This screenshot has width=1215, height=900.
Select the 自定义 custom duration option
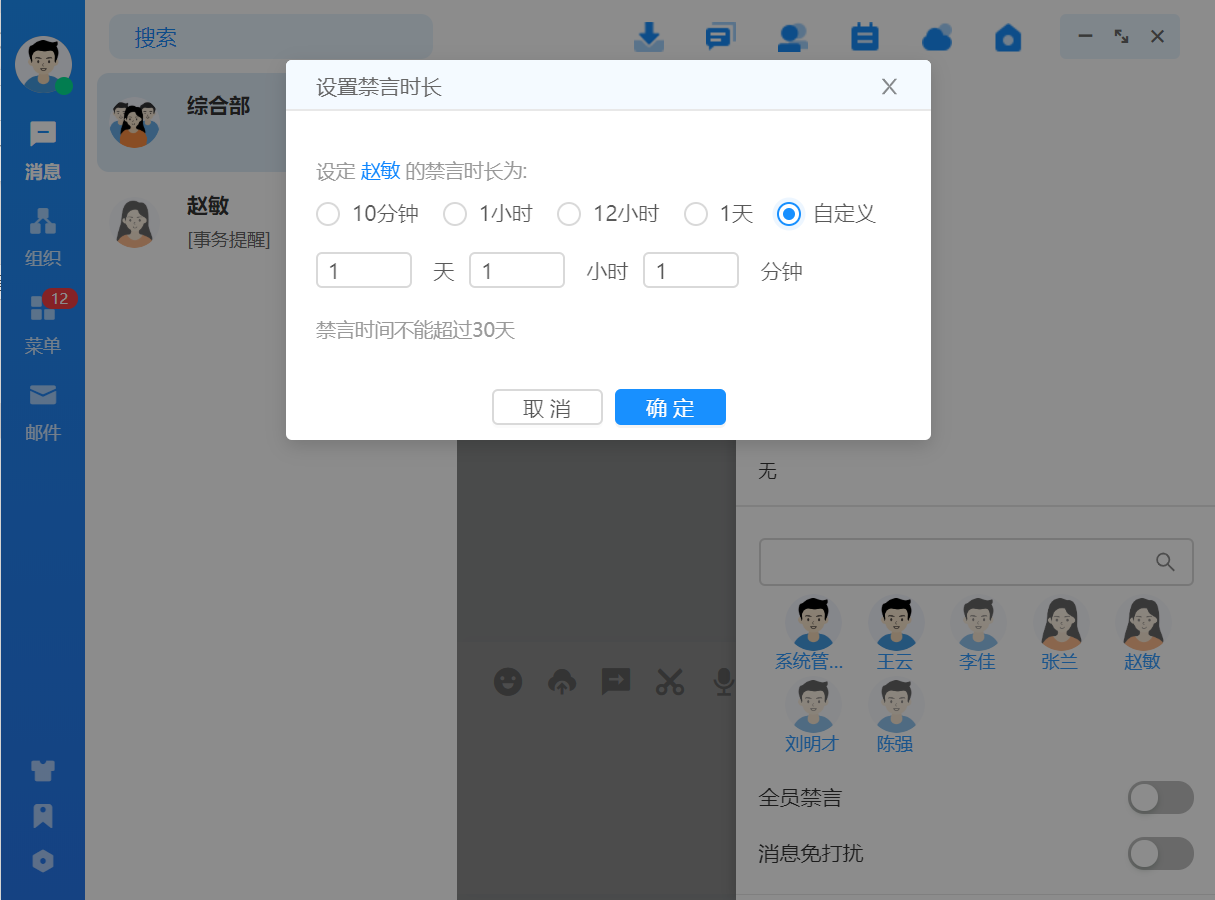(x=789, y=214)
